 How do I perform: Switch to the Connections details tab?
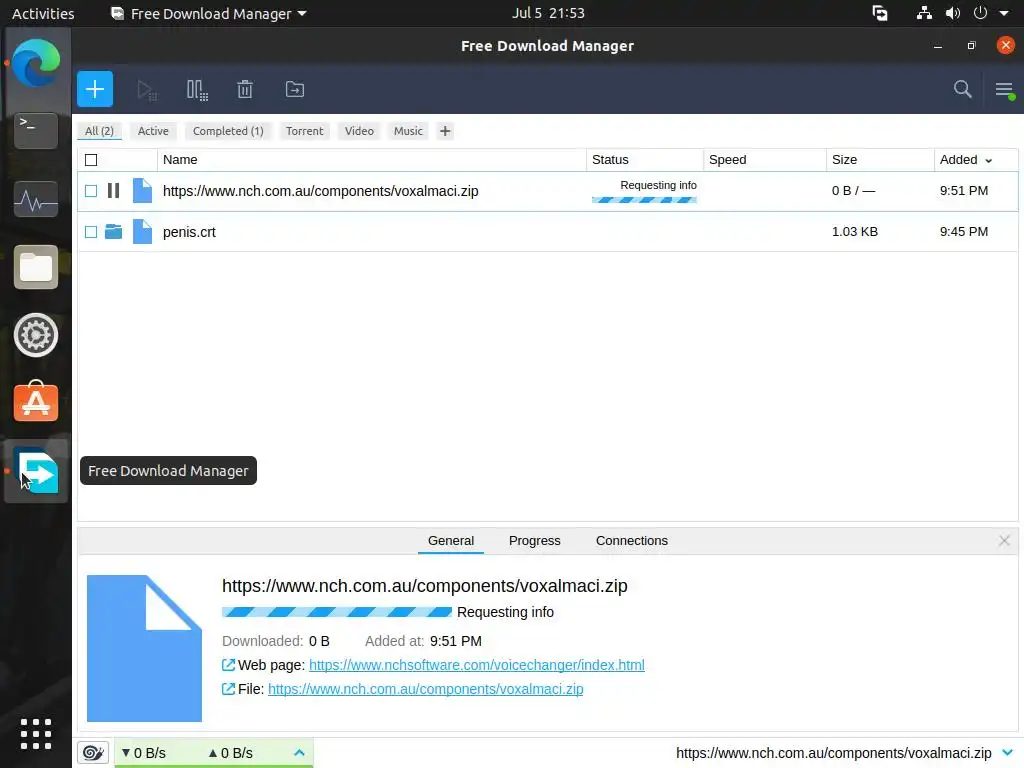[x=632, y=541]
